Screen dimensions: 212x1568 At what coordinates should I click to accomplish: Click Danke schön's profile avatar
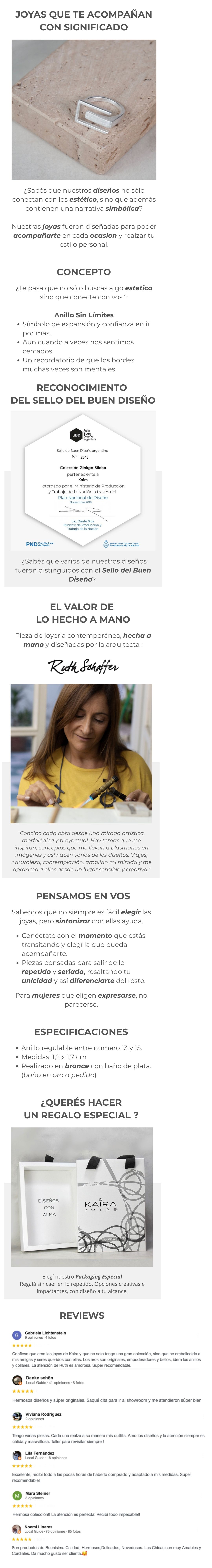pos(17,1379)
